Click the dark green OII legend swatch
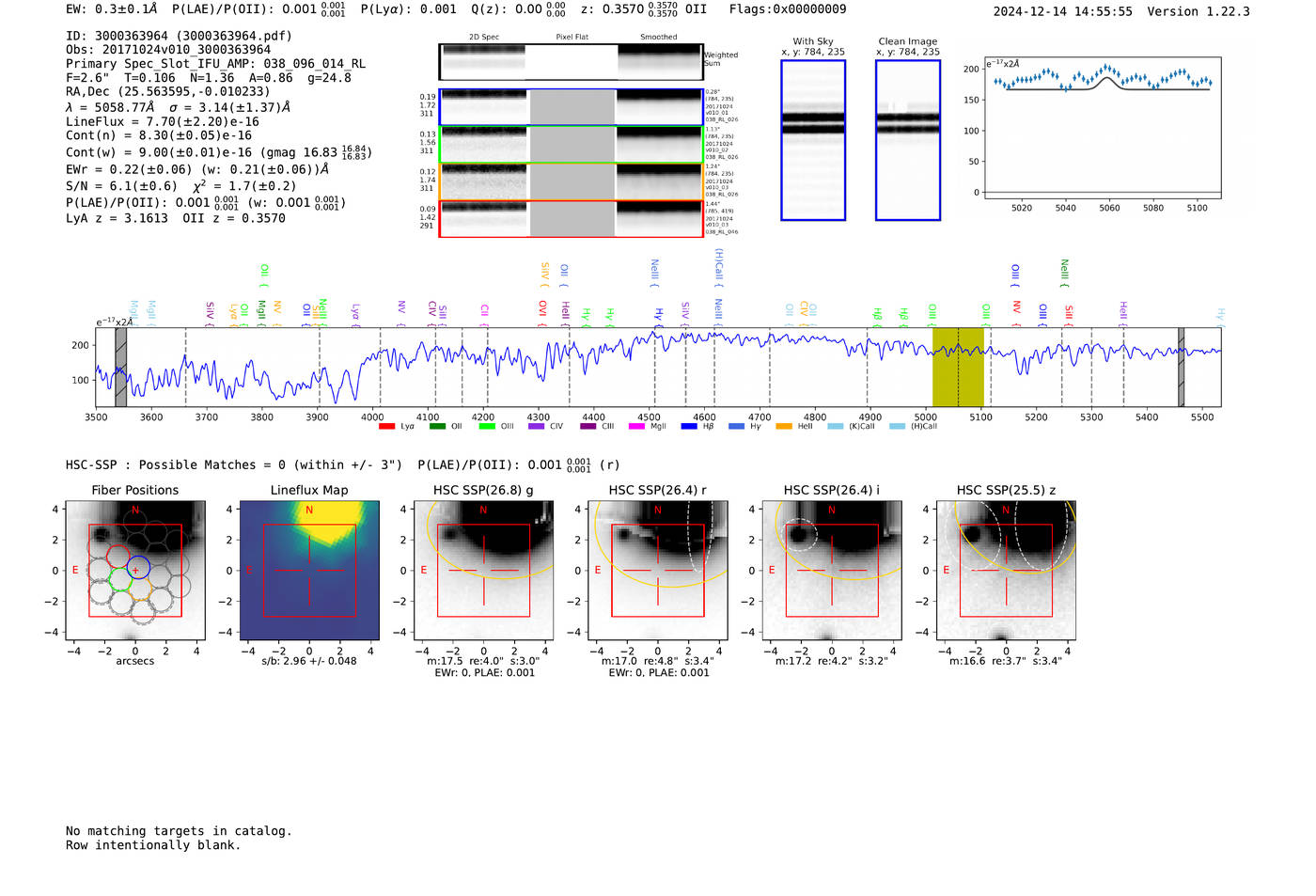The height and width of the screenshot is (896, 1316). 437,427
